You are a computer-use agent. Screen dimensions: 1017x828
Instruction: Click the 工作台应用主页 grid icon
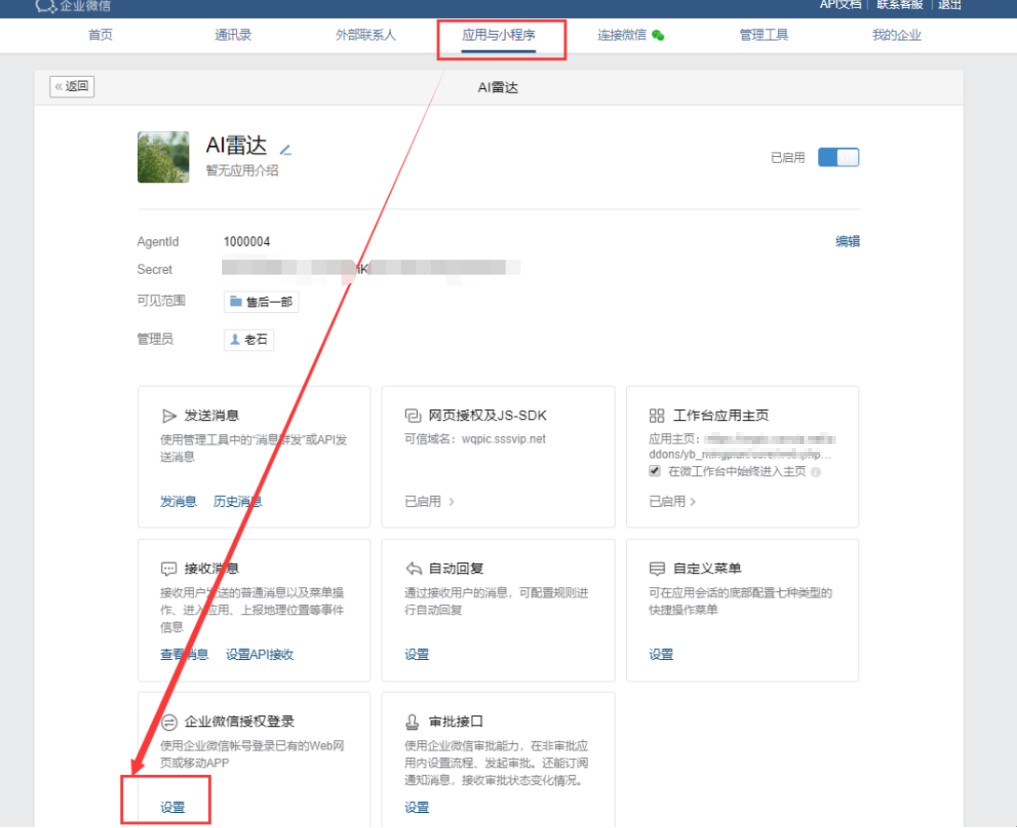[x=657, y=416]
